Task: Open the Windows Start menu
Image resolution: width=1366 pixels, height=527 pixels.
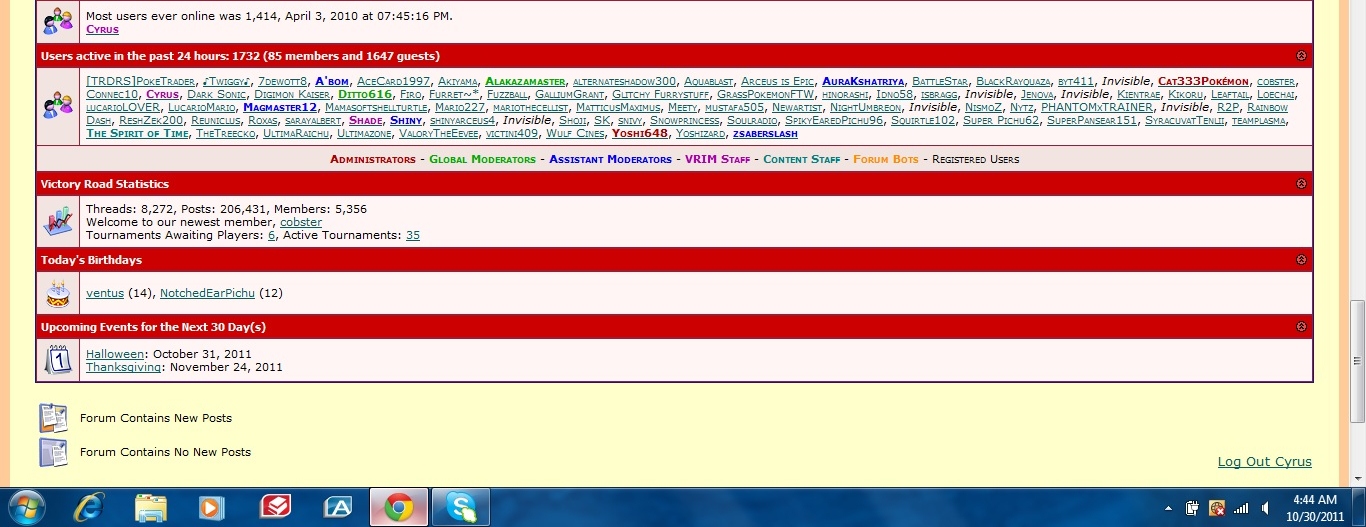Action: (x=28, y=508)
